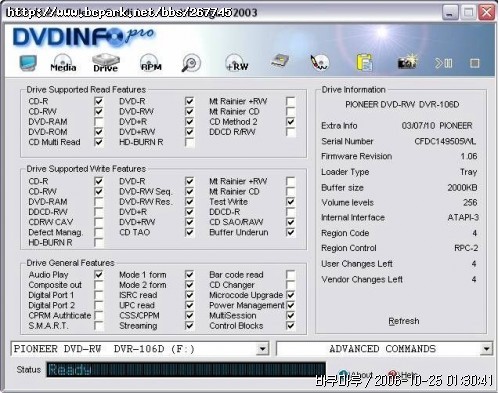Toggle CD Method 2 checkbox
The height and width of the screenshot is (393, 500).
pyautogui.click(x=291, y=122)
